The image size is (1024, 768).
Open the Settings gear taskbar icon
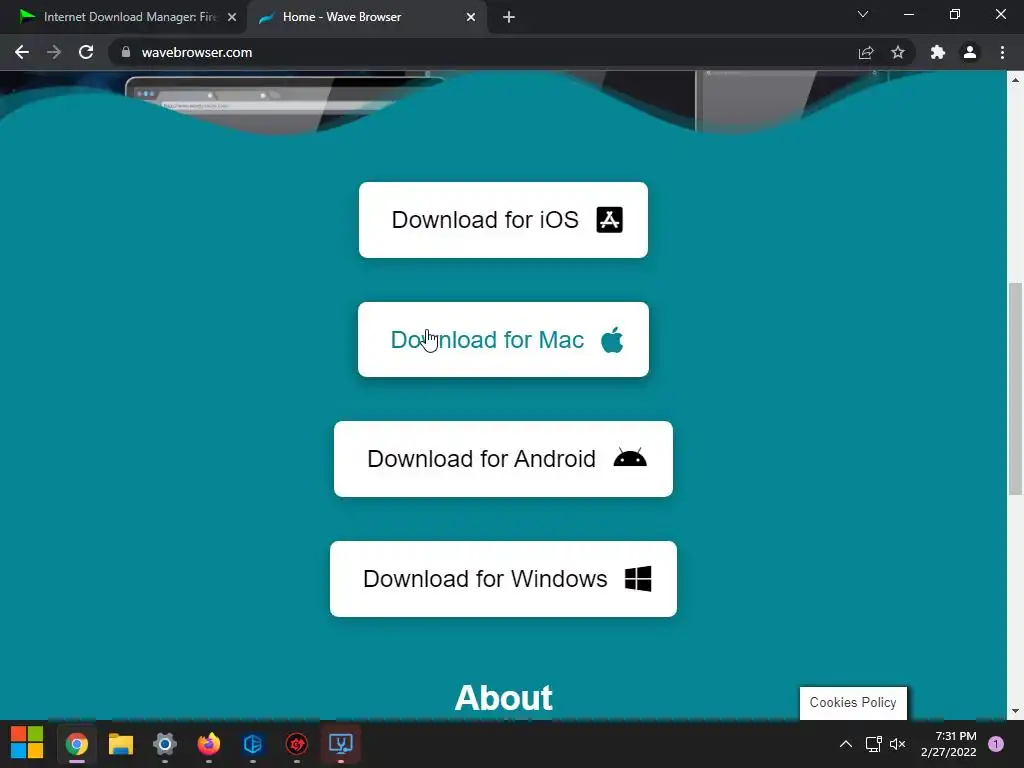[x=165, y=744]
